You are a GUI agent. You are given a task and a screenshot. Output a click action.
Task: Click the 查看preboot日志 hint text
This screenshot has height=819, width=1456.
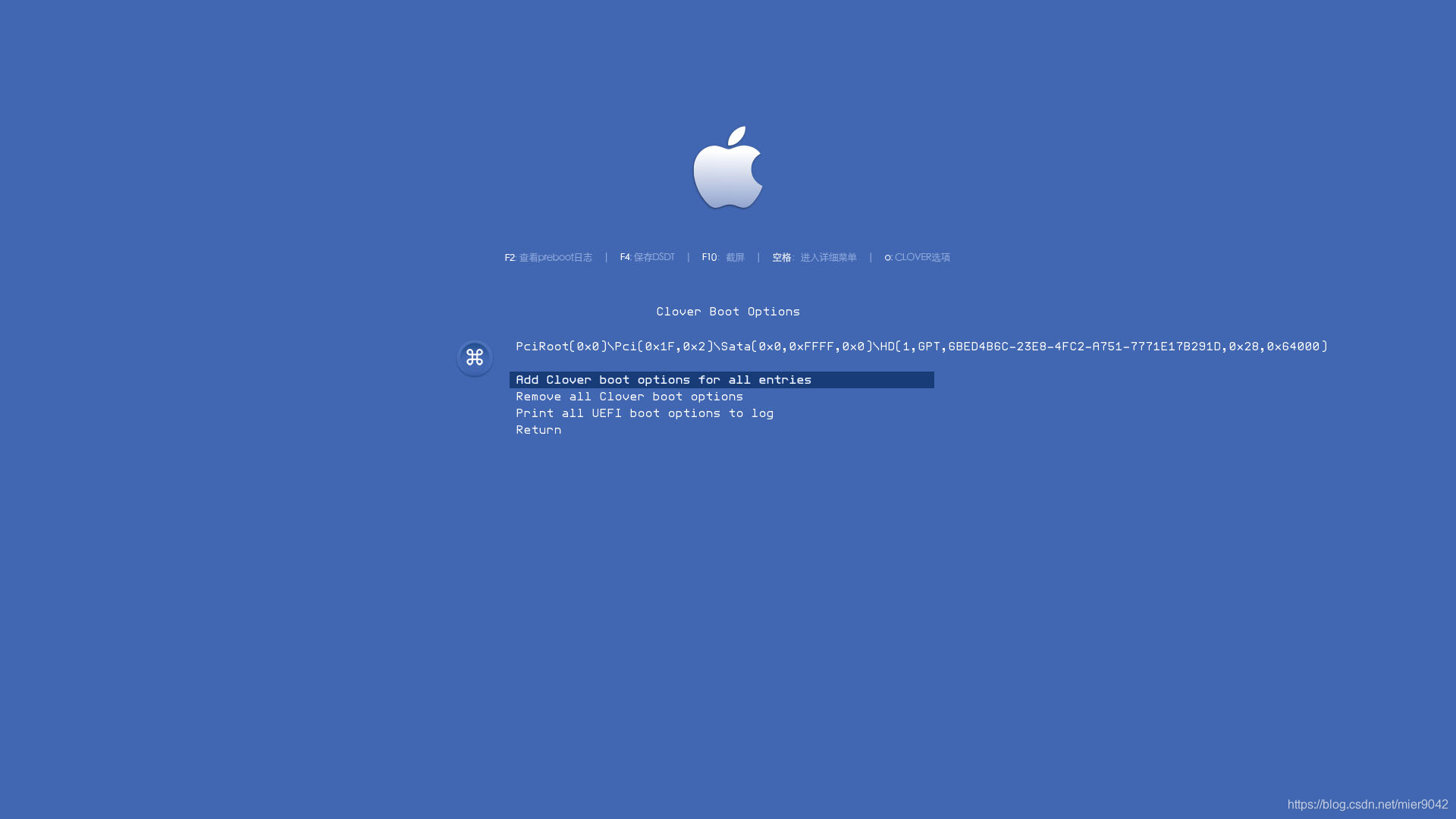tap(556, 258)
